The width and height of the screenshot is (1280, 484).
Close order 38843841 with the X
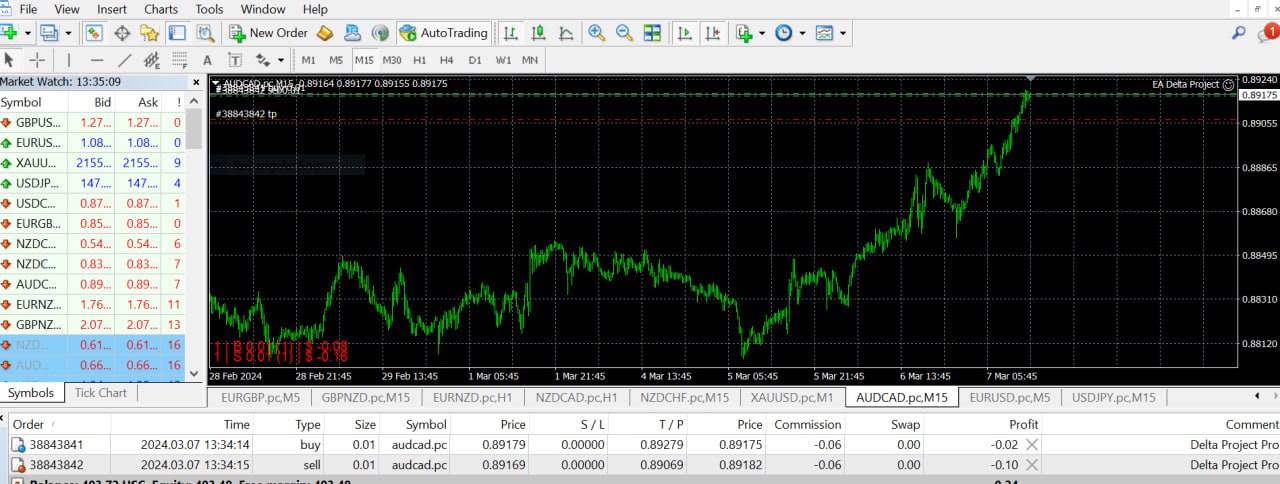pos(1032,444)
